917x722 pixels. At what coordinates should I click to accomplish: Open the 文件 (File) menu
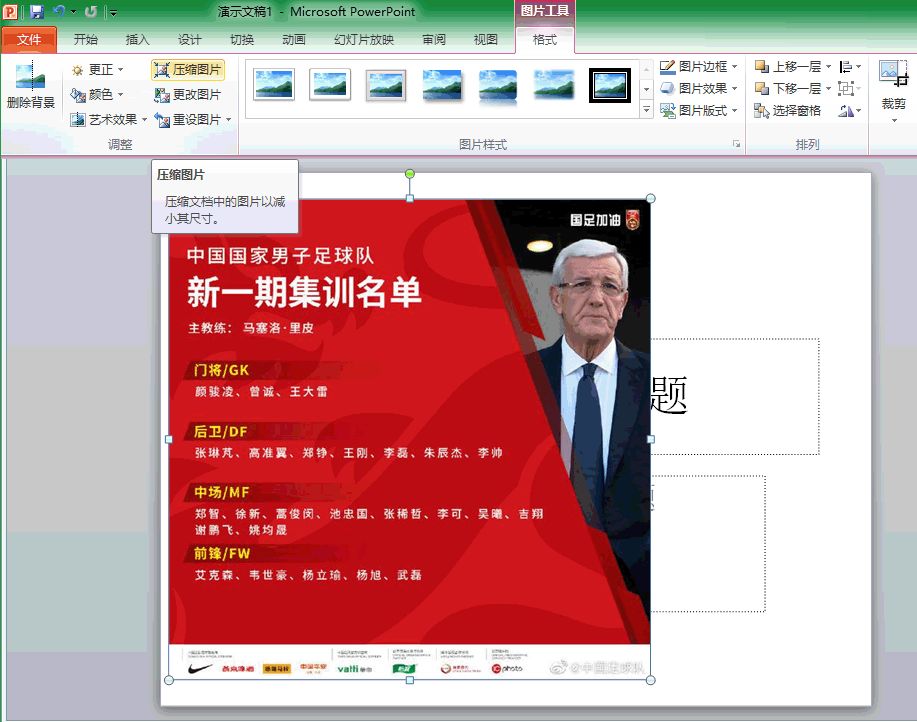coord(29,40)
